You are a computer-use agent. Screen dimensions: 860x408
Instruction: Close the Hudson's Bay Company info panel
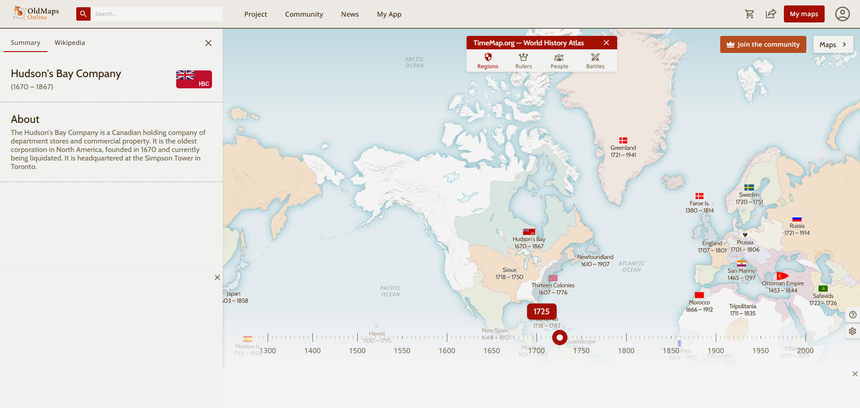click(208, 43)
